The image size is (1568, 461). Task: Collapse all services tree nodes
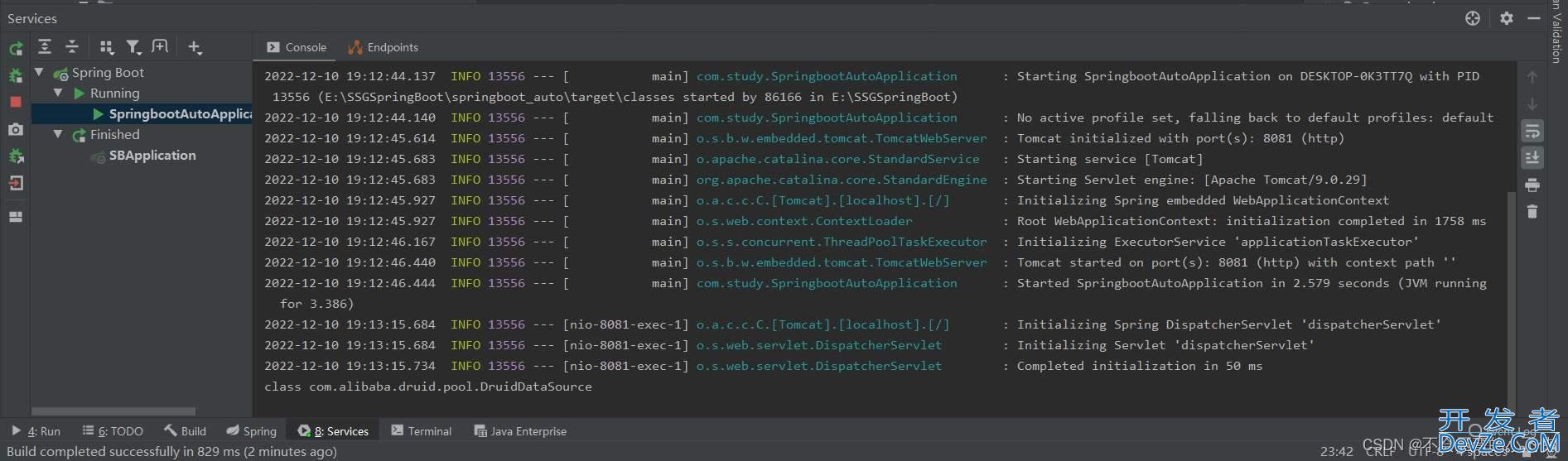pos(72,47)
